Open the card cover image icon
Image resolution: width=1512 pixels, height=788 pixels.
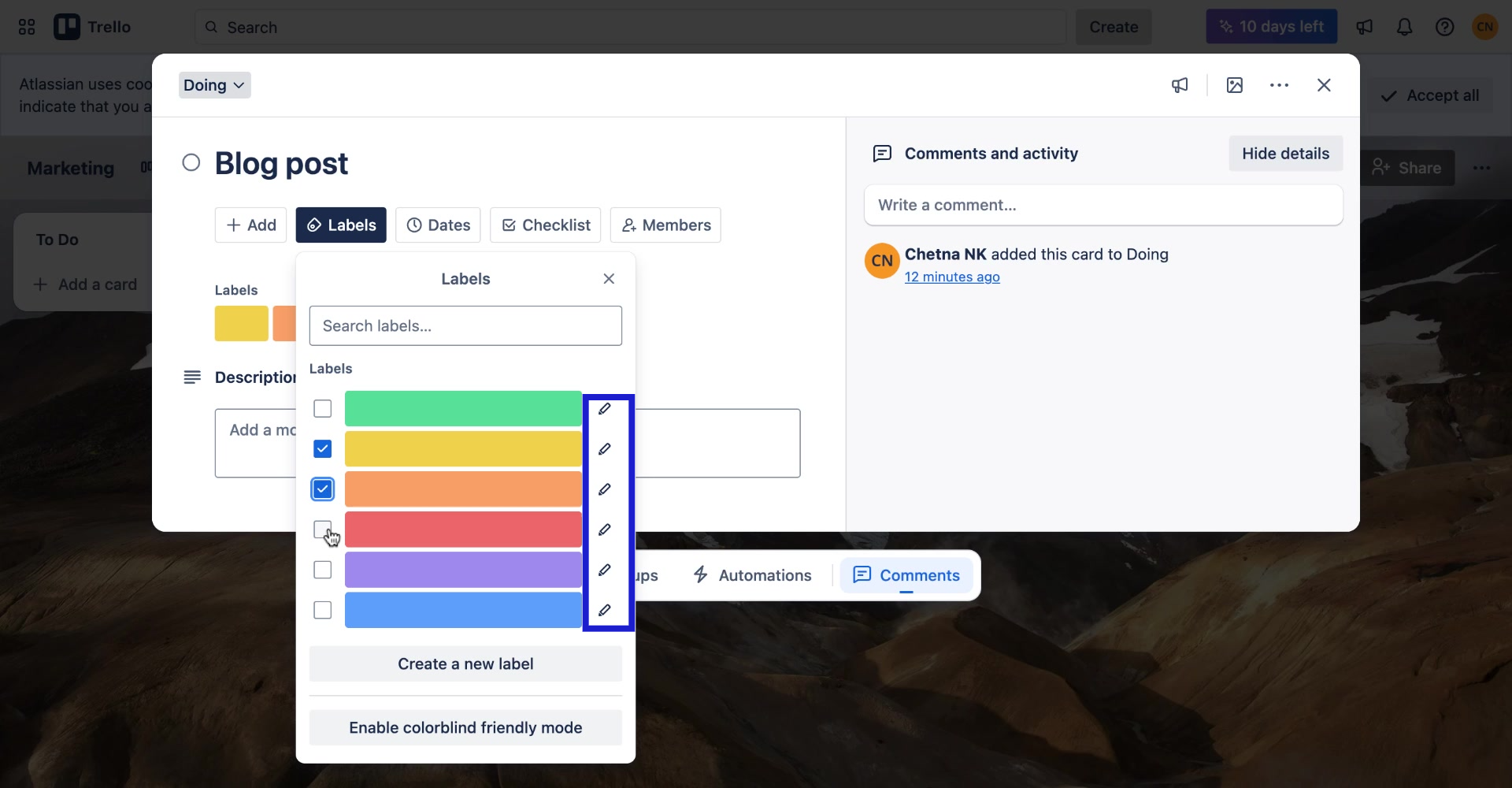click(1234, 85)
